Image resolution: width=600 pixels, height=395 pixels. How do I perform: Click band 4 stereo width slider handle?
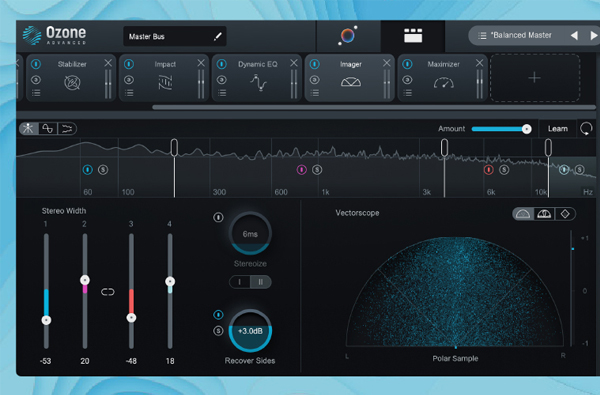click(170, 281)
